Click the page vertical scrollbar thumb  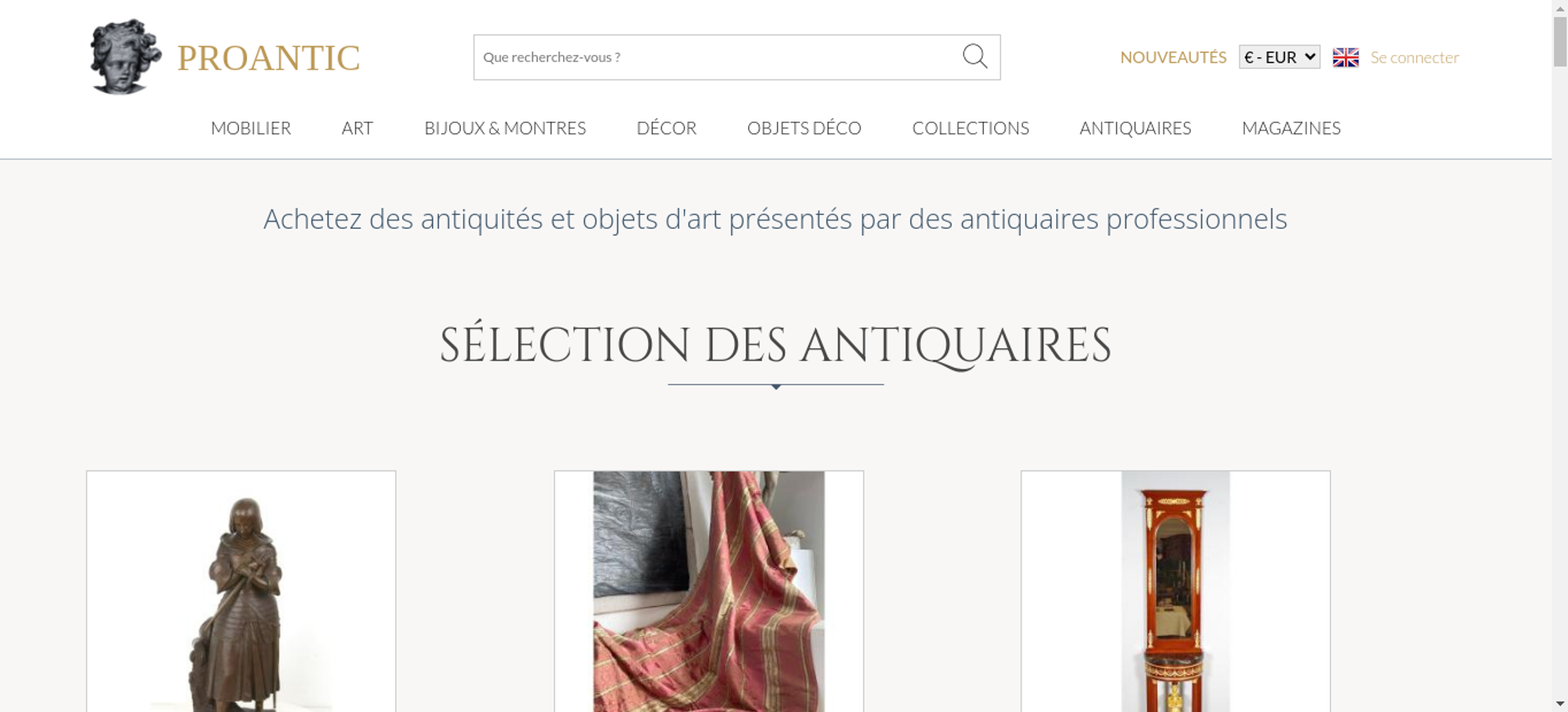point(1560,42)
